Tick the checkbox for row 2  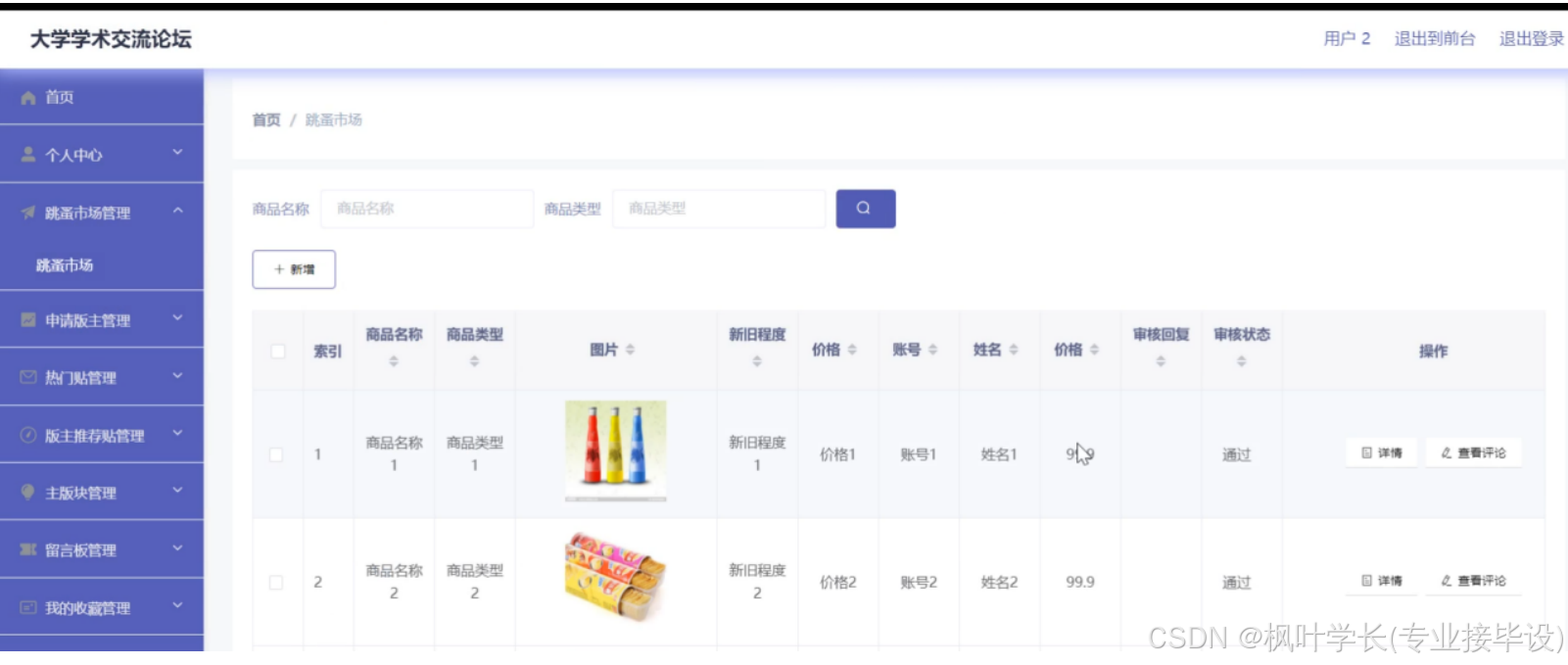coord(276,582)
